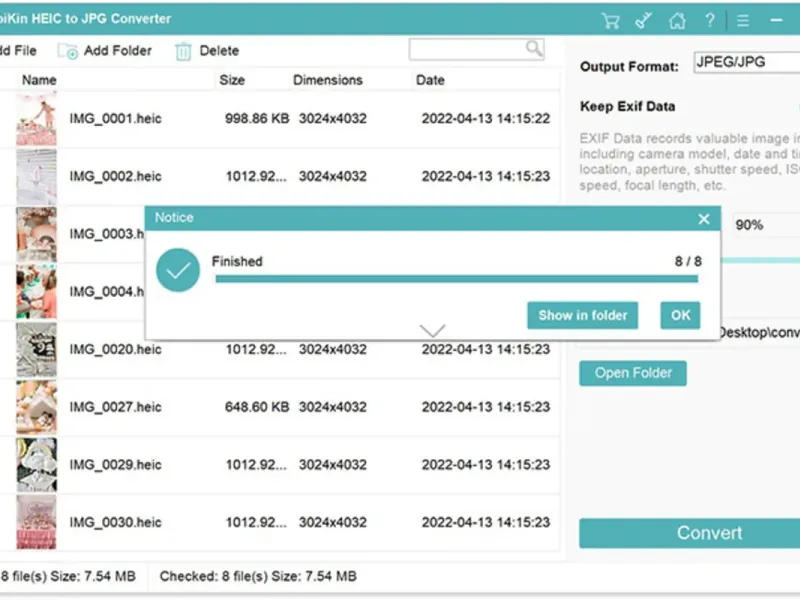This screenshot has width=800, height=600.
Task: Click the teal Finished checkmark icon
Action: [178, 270]
